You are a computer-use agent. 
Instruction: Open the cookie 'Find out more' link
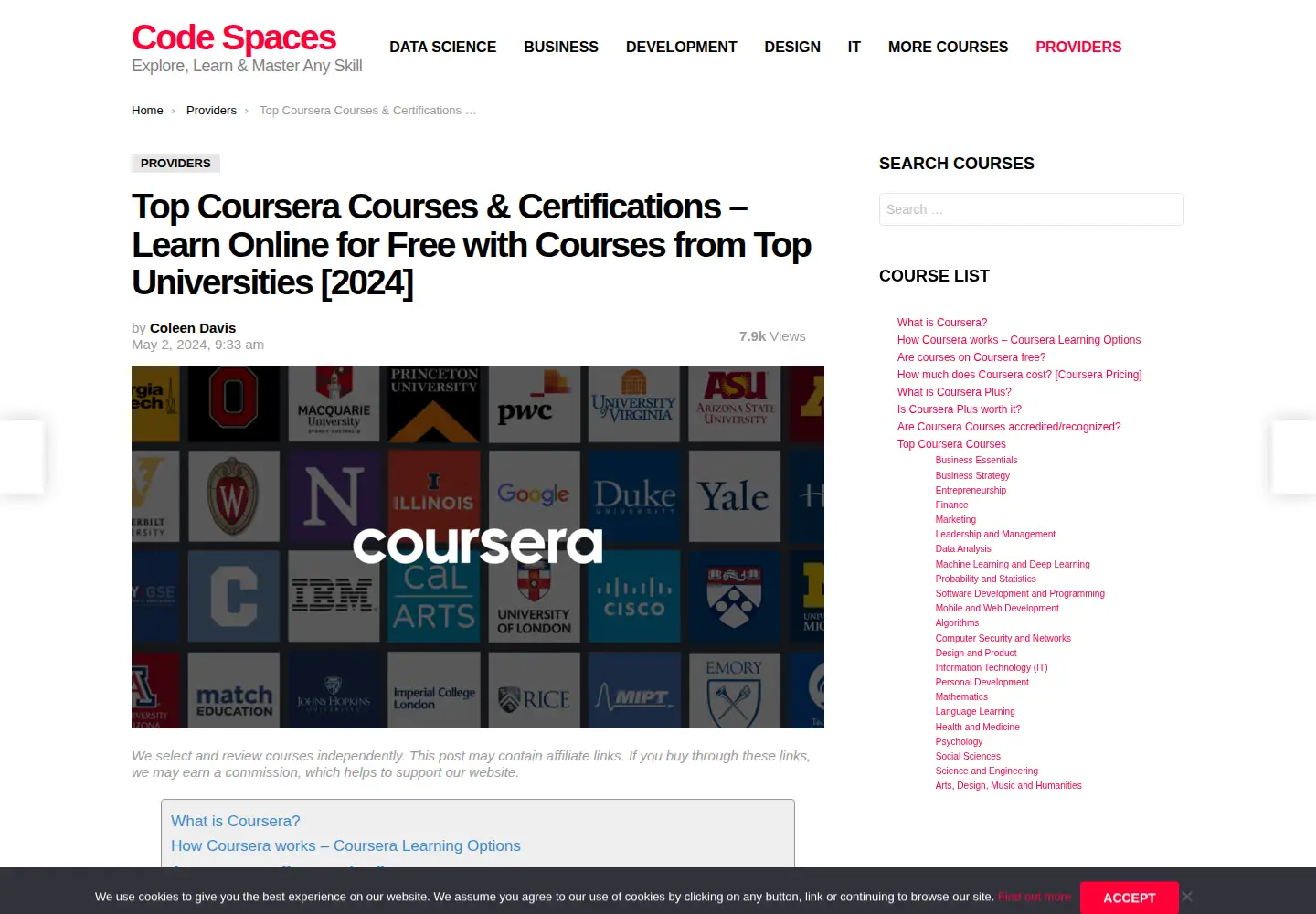coord(1035,897)
